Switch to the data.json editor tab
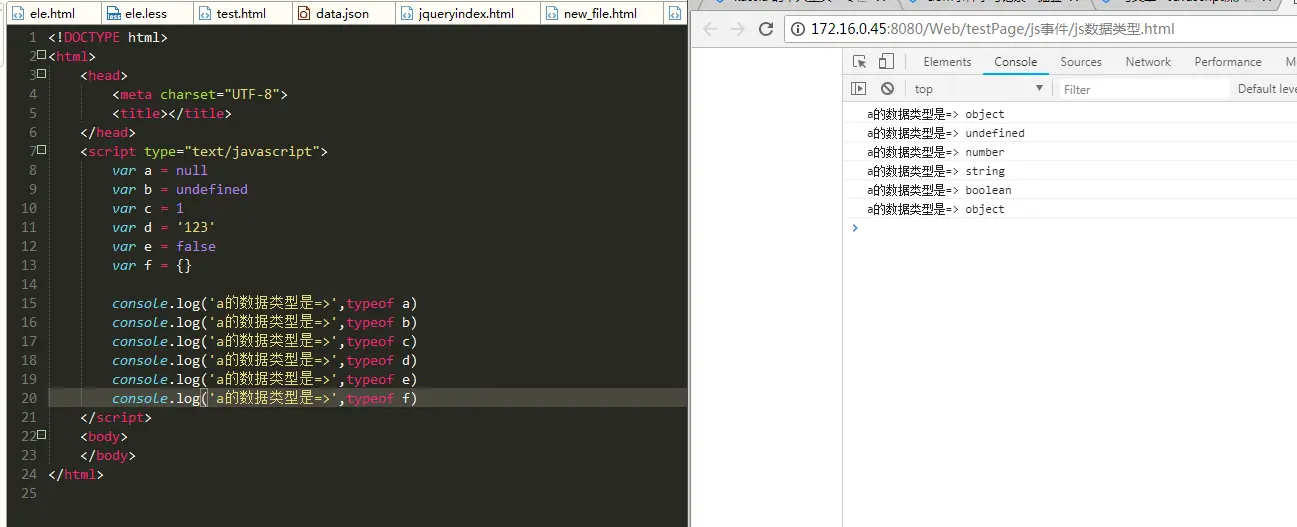 pyautogui.click(x=342, y=14)
